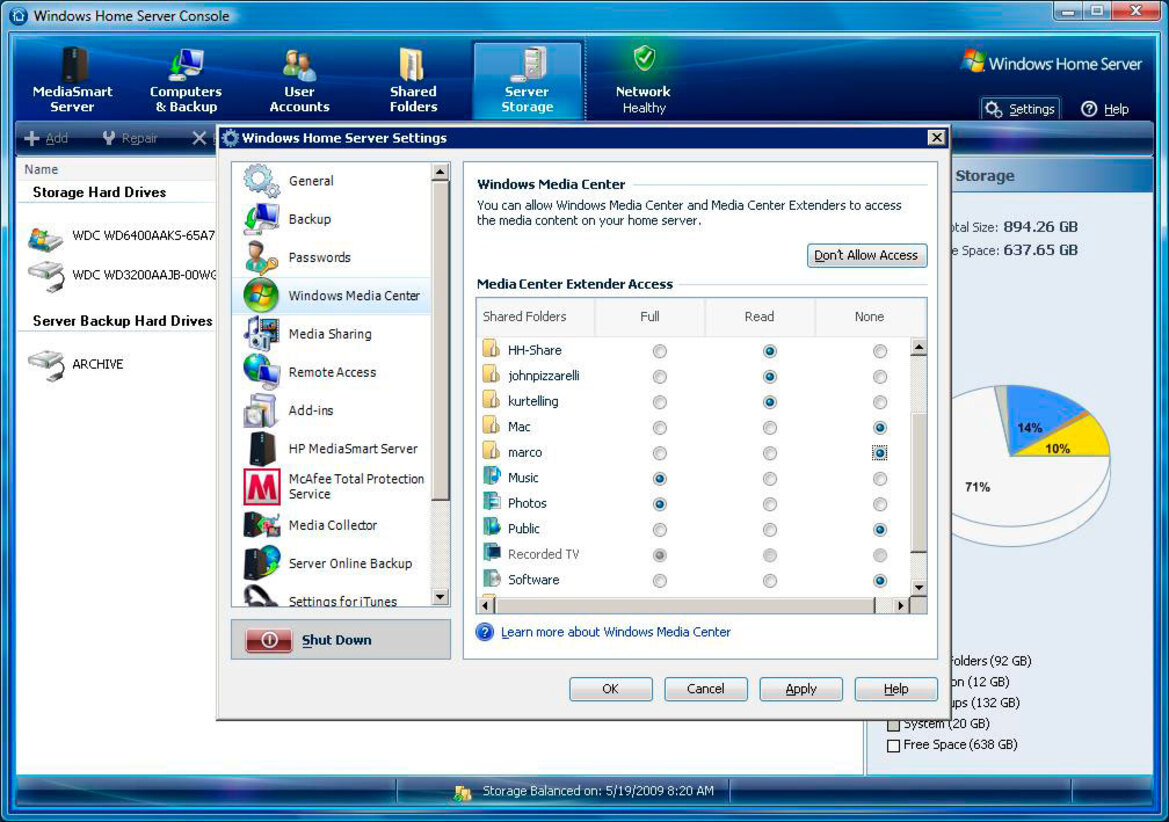Click the General settings gear icon
The image size is (1169, 822).
pos(261,180)
